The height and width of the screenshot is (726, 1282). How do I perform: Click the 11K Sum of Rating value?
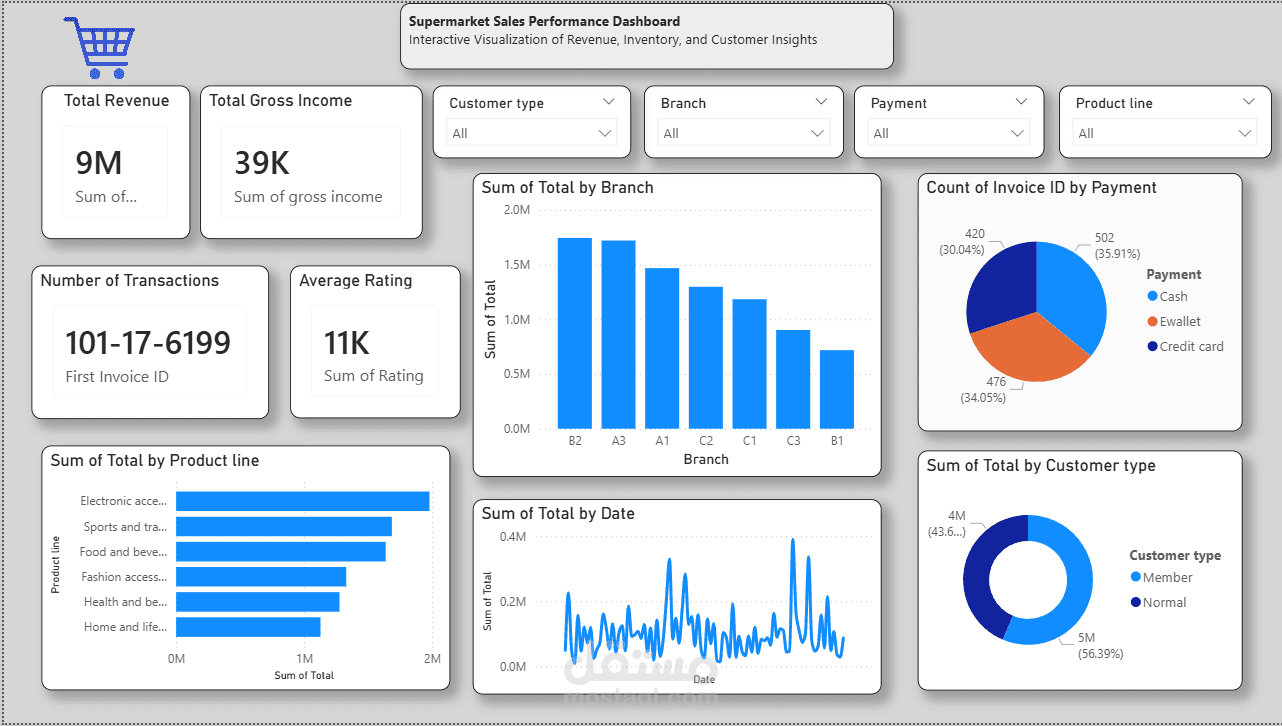click(x=347, y=343)
